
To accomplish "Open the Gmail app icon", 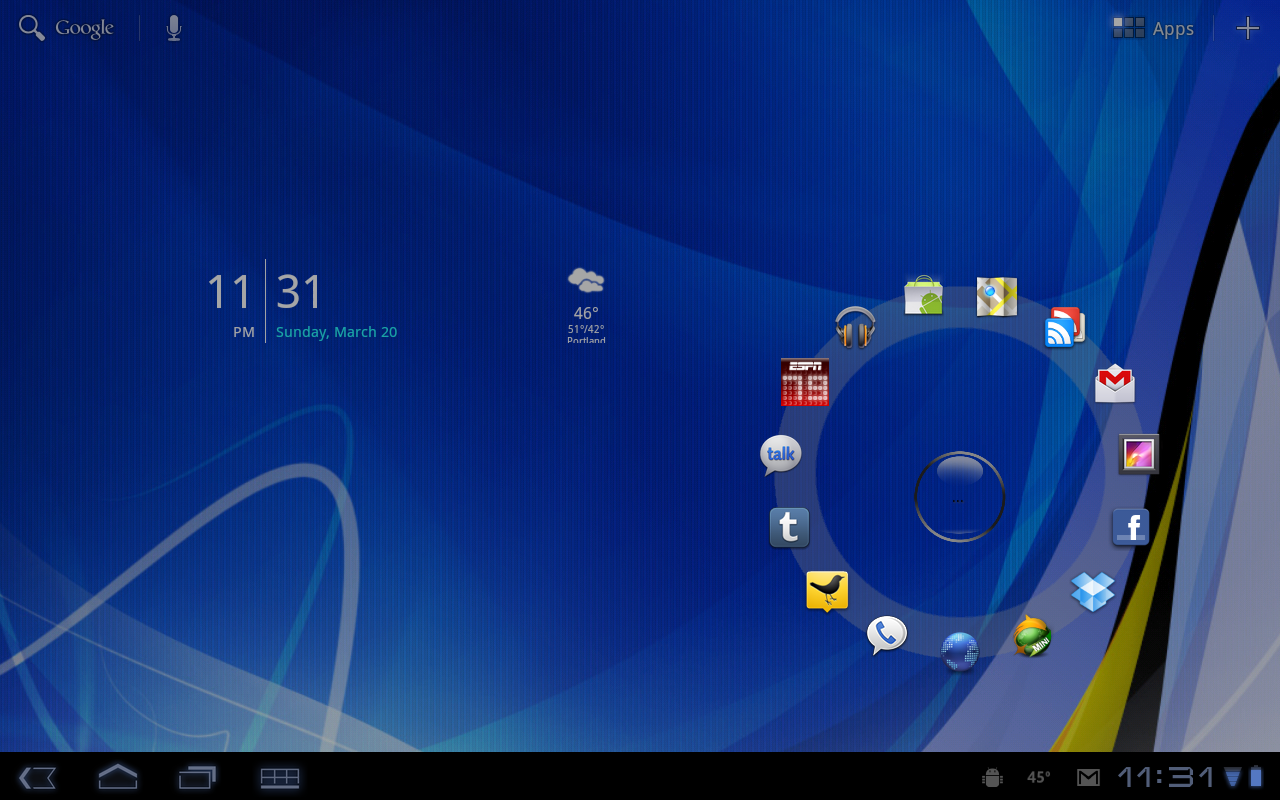I will [1114, 383].
